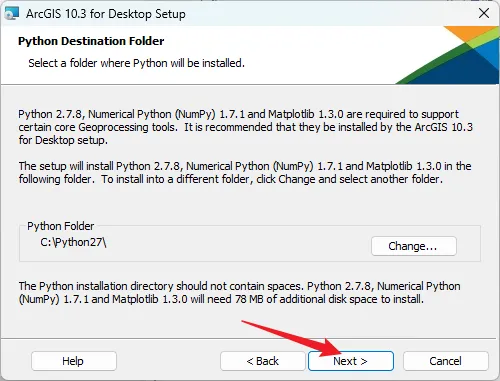Open Help for the installer
Viewport: 500px width, 381px height.
pyautogui.click(x=74, y=361)
